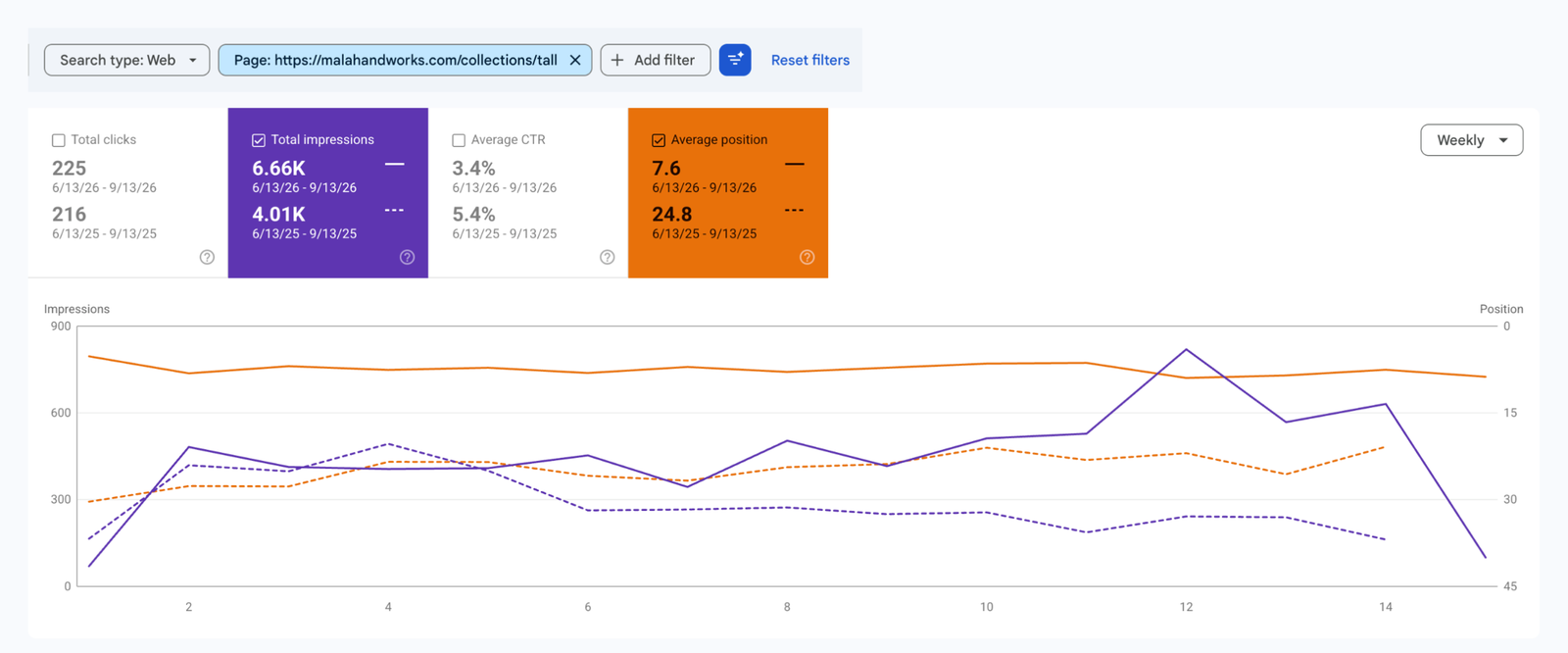Open the Search type: Web dropdown
This screenshot has width=1568, height=653.
pos(126,60)
